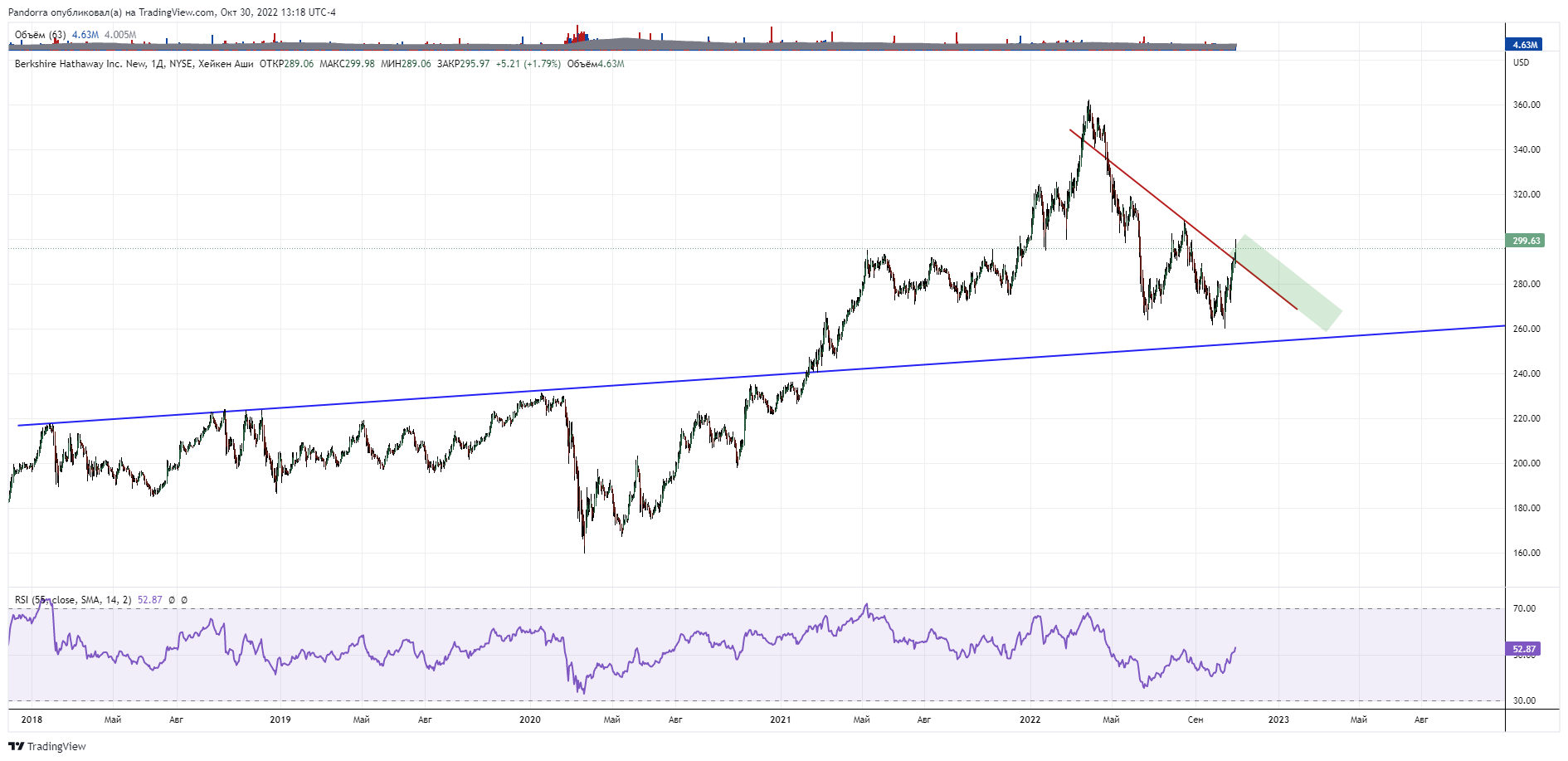
Task: Select the ЗАКР295.97 close value
Action: (x=463, y=64)
